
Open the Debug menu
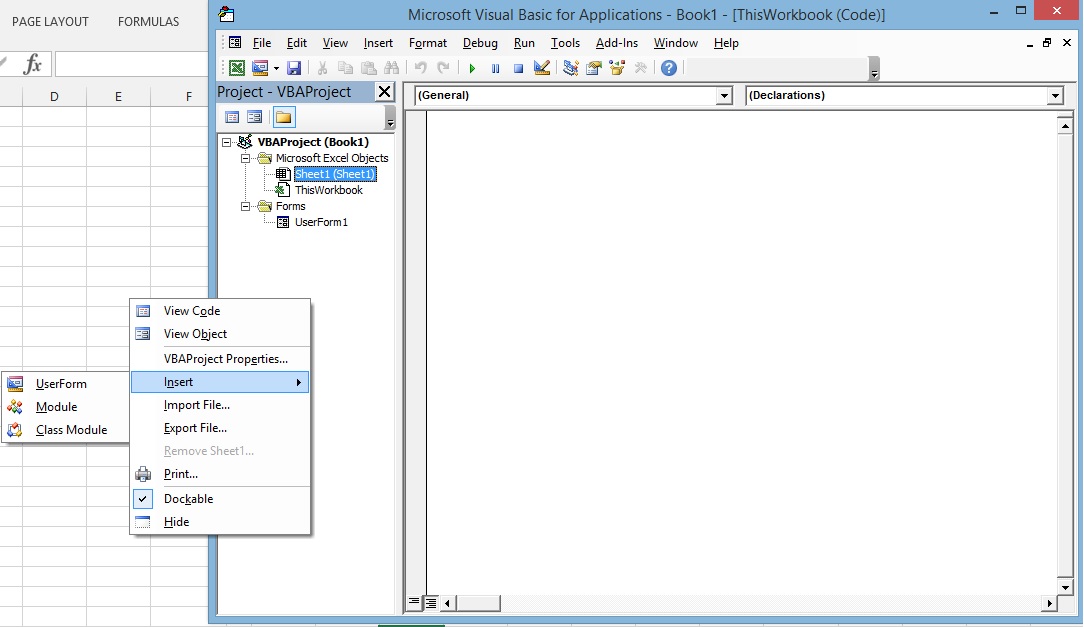[480, 43]
